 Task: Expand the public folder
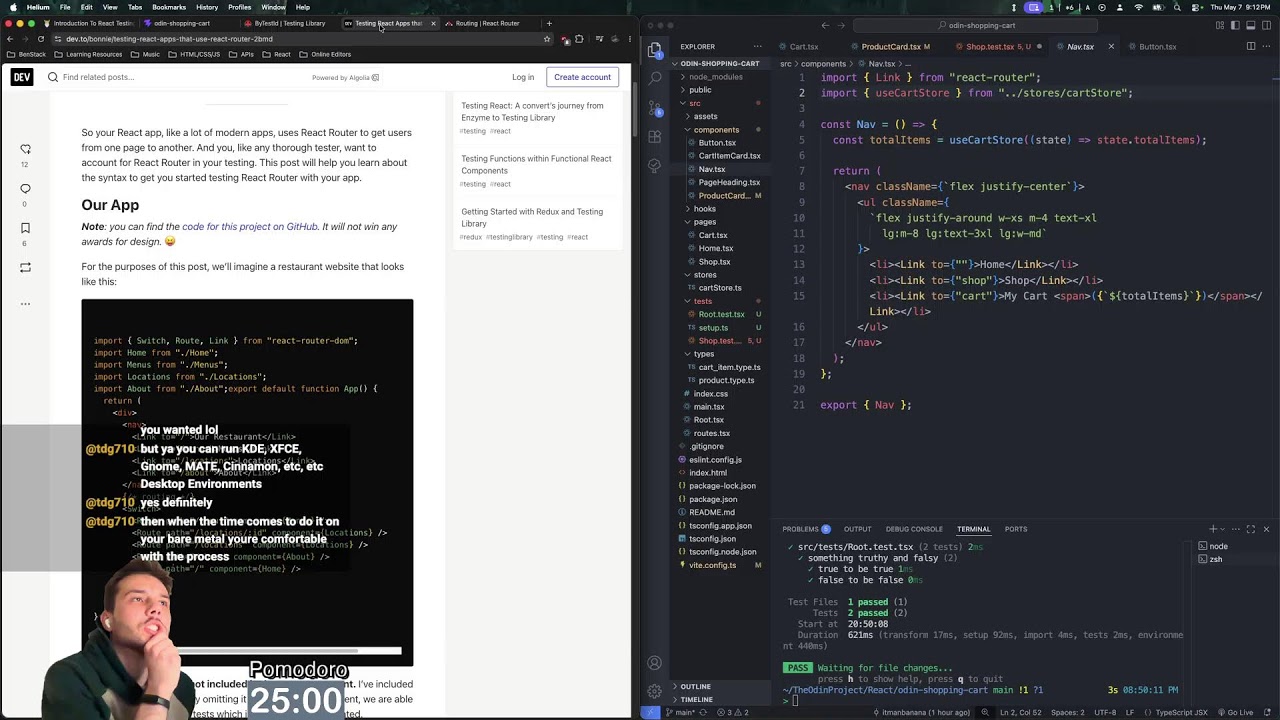[x=700, y=90]
